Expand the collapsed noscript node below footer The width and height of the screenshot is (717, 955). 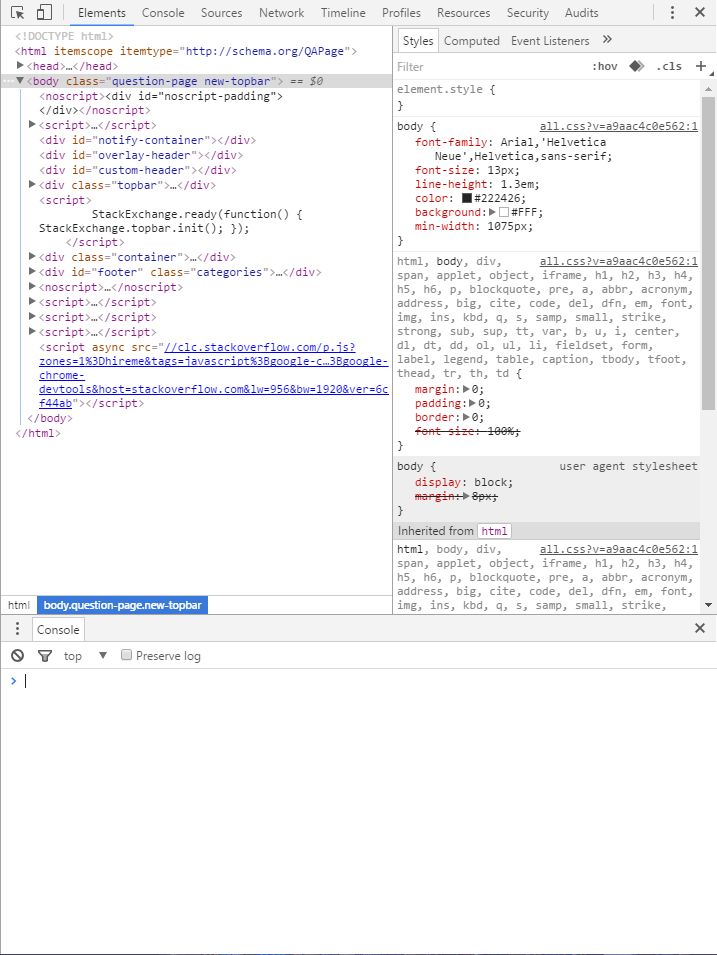point(32,286)
